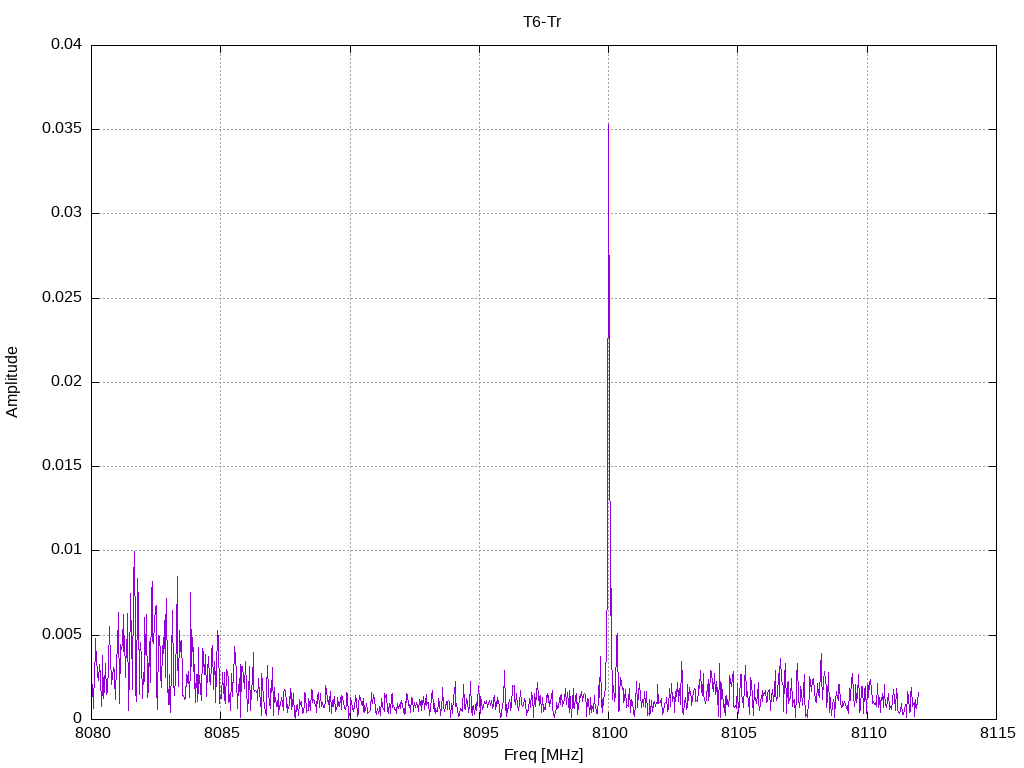
Task: Click the x-axis value 8110
Action: click(x=868, y=733)
